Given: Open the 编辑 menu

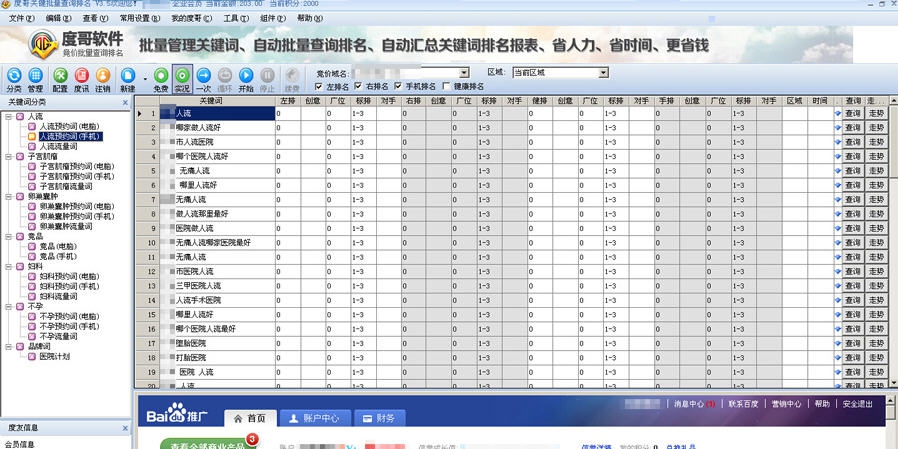Looking at the screenshot, I should [x=58, y=18].
